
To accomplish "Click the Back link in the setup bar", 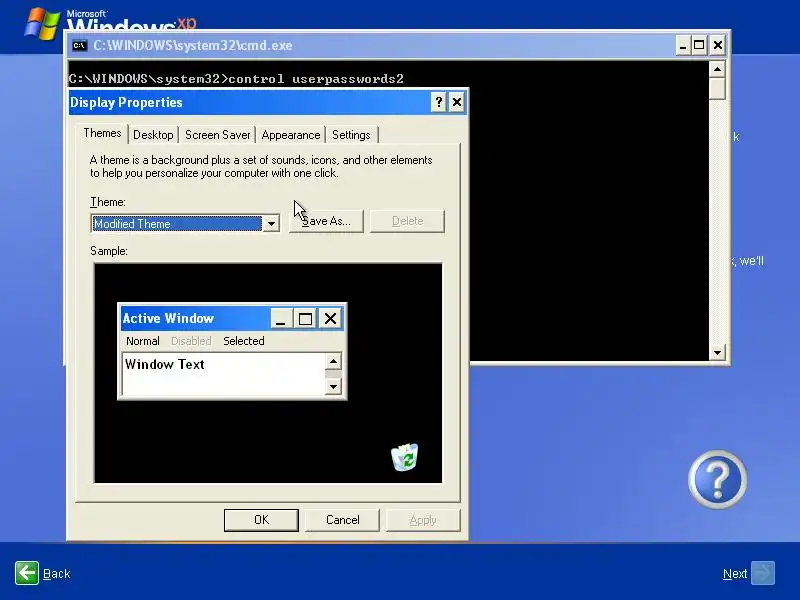I will [x=57, y=573].
